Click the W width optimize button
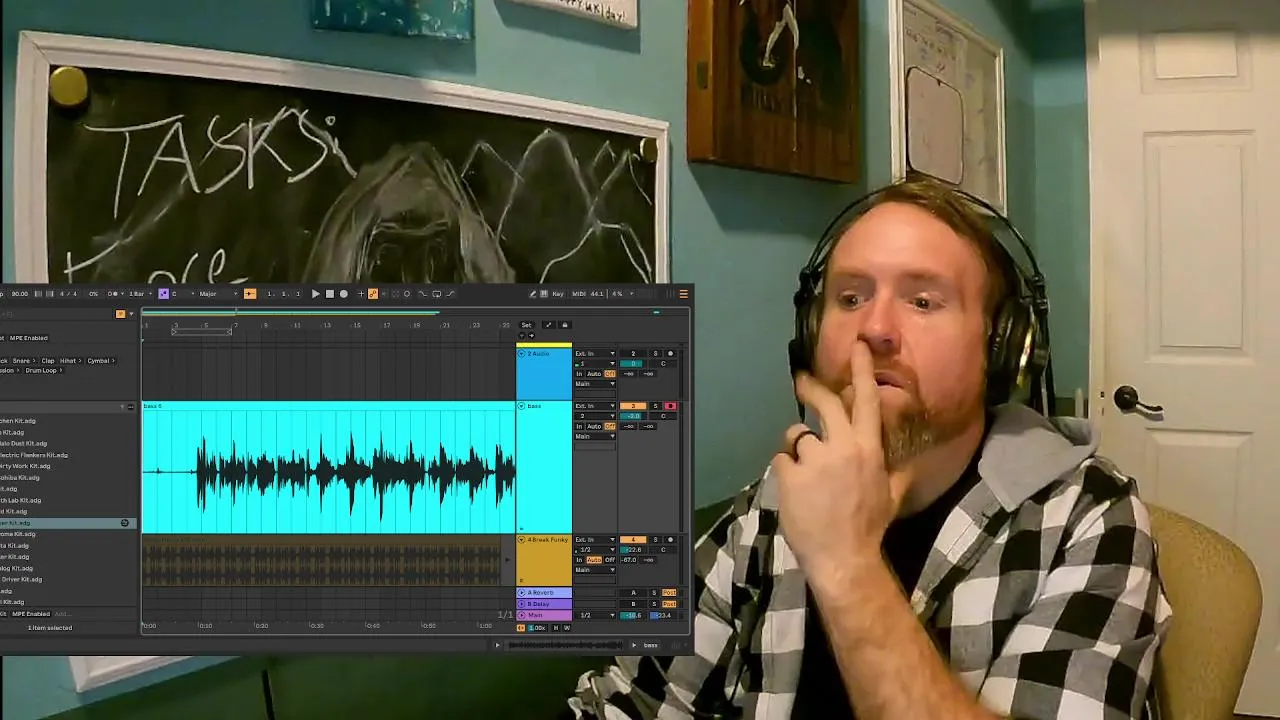1280x720 pixels. [567, 628]
